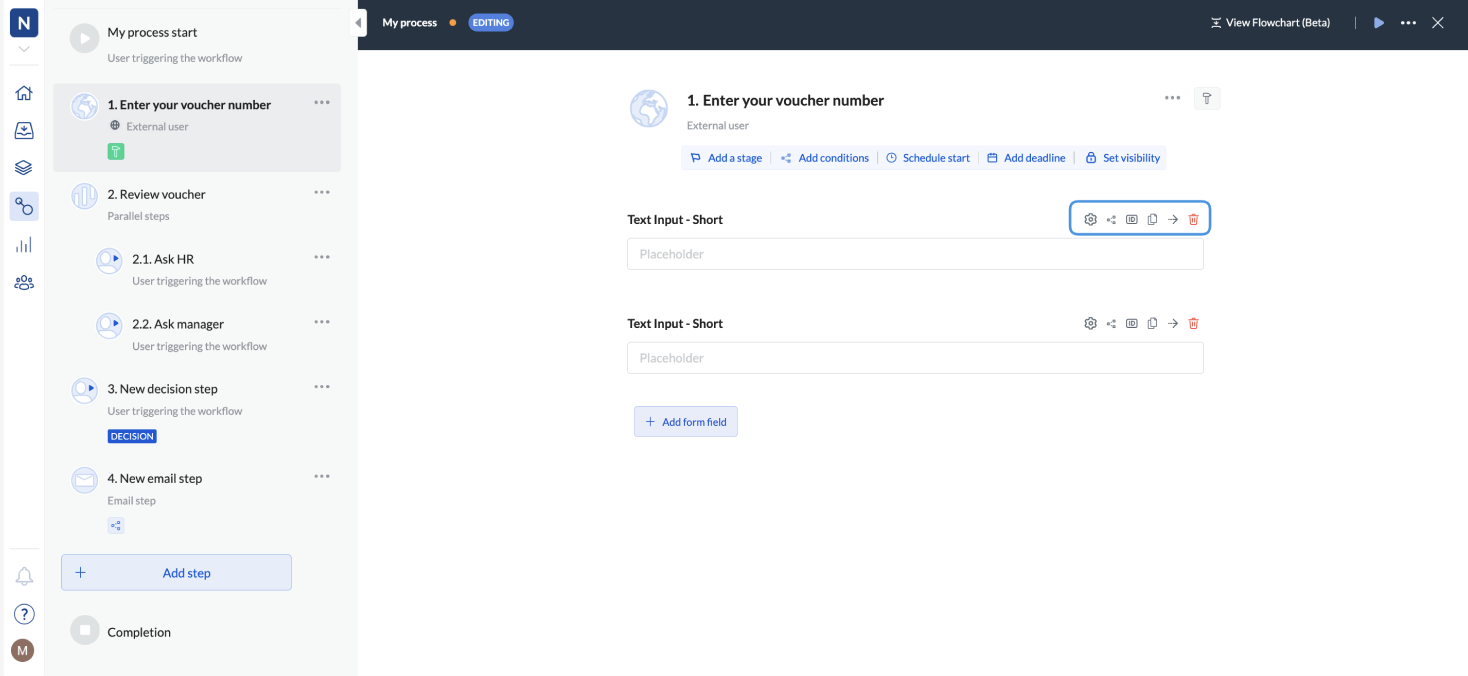1468x676 pixels.
Task: Open three-dot menu beside step title heading
Action: coord(1172,98)
